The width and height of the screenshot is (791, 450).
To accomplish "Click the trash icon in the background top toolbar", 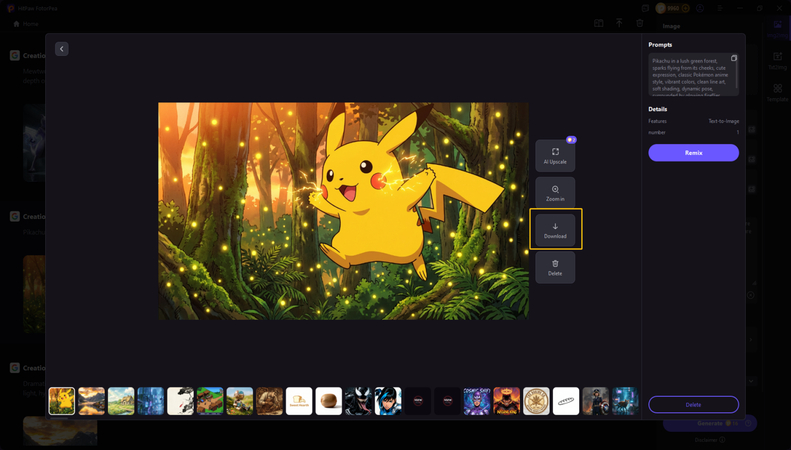I will click(x=640, y=23).
